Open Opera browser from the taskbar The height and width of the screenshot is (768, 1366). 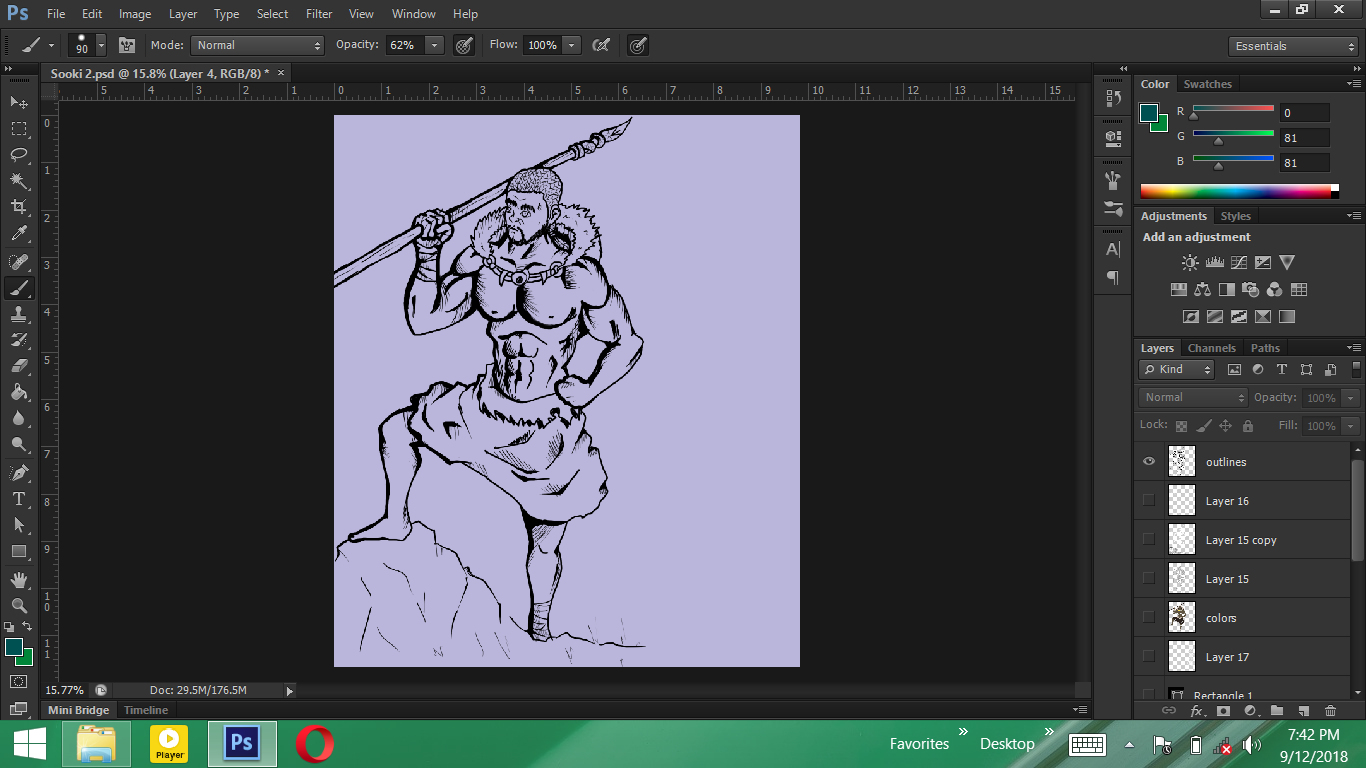tap(314, 743)
